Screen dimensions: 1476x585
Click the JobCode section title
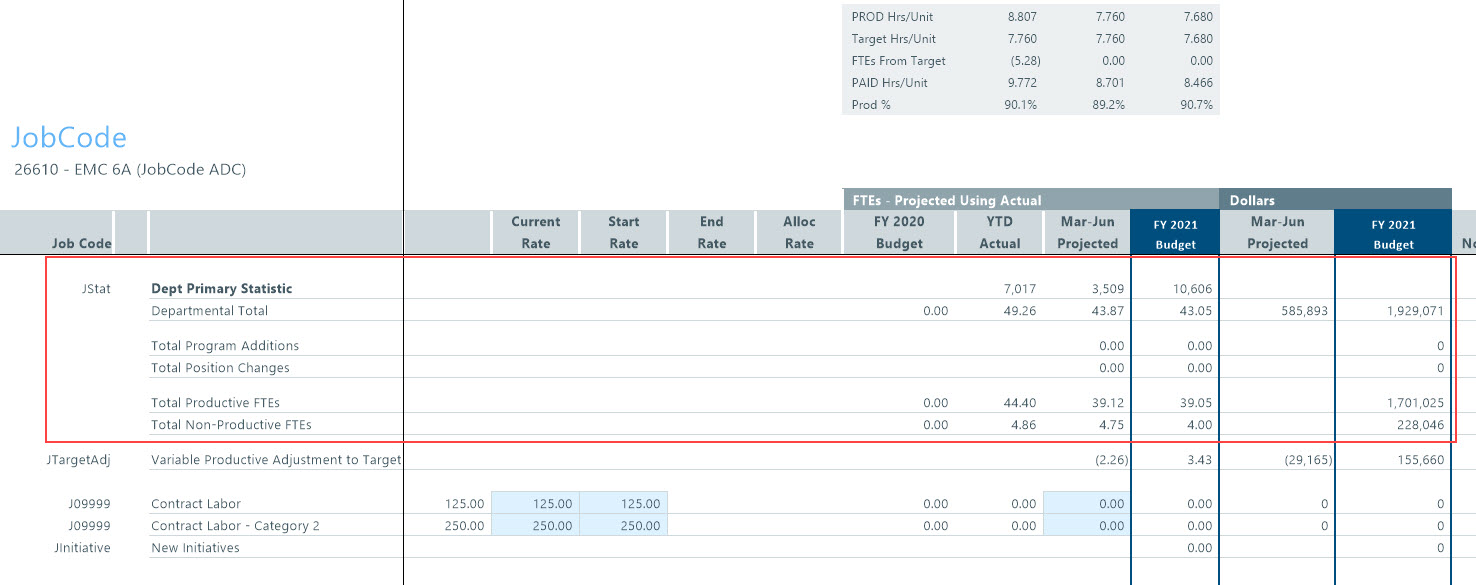click(x=69, y=138)
